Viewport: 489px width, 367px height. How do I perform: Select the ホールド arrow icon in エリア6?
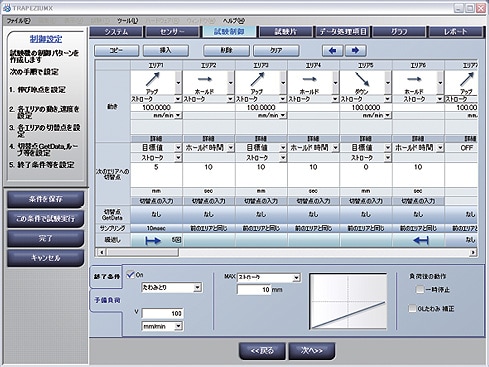[414, 79]
